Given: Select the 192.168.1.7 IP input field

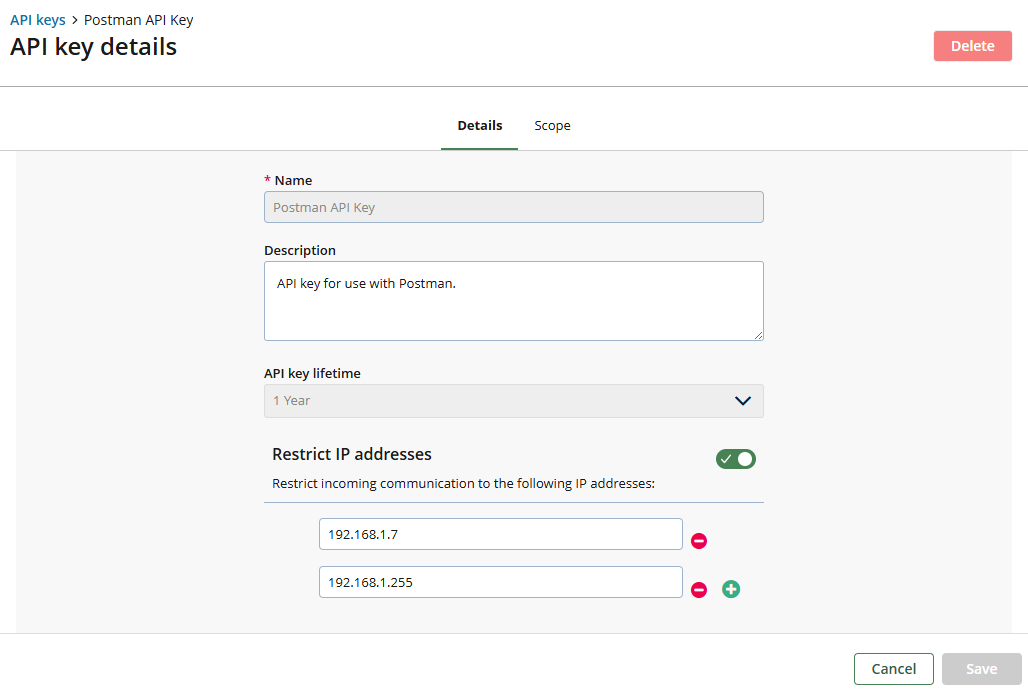Looking at the screenshot, I should point(500,534).
